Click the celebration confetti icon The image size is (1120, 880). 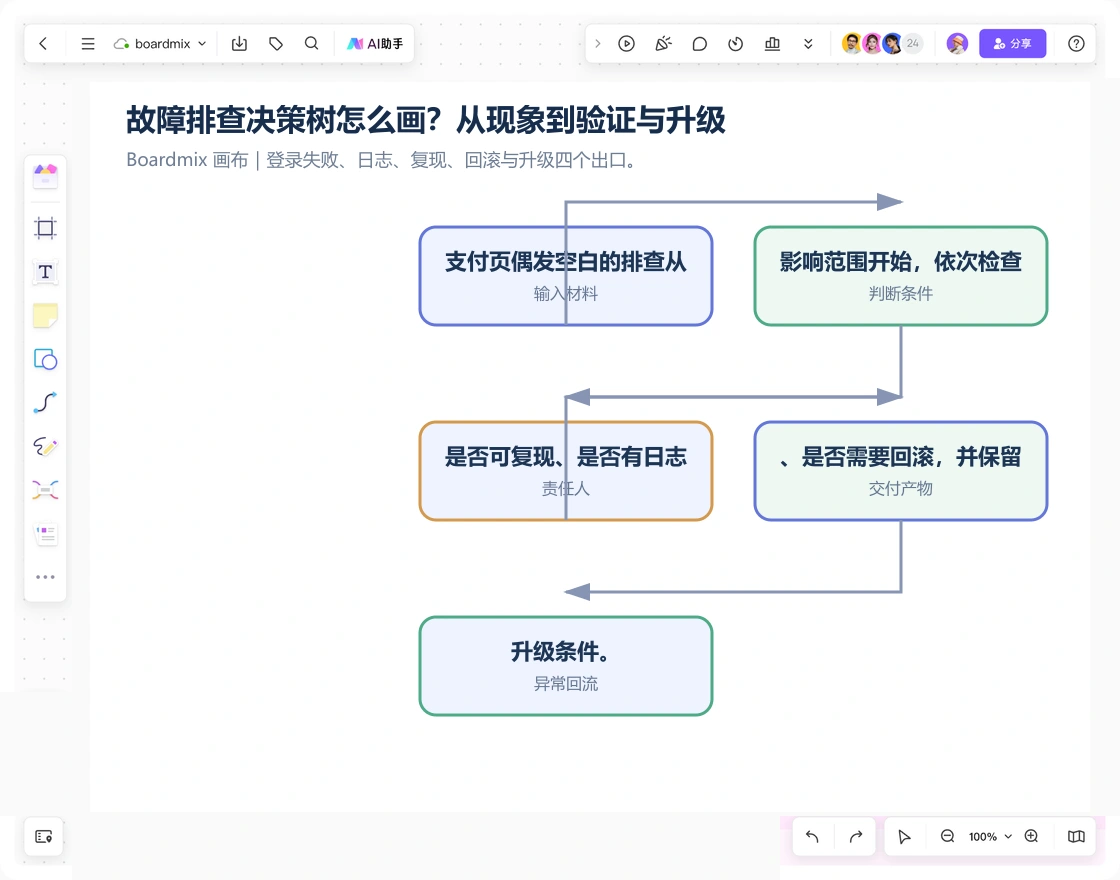tap(664, 44)
